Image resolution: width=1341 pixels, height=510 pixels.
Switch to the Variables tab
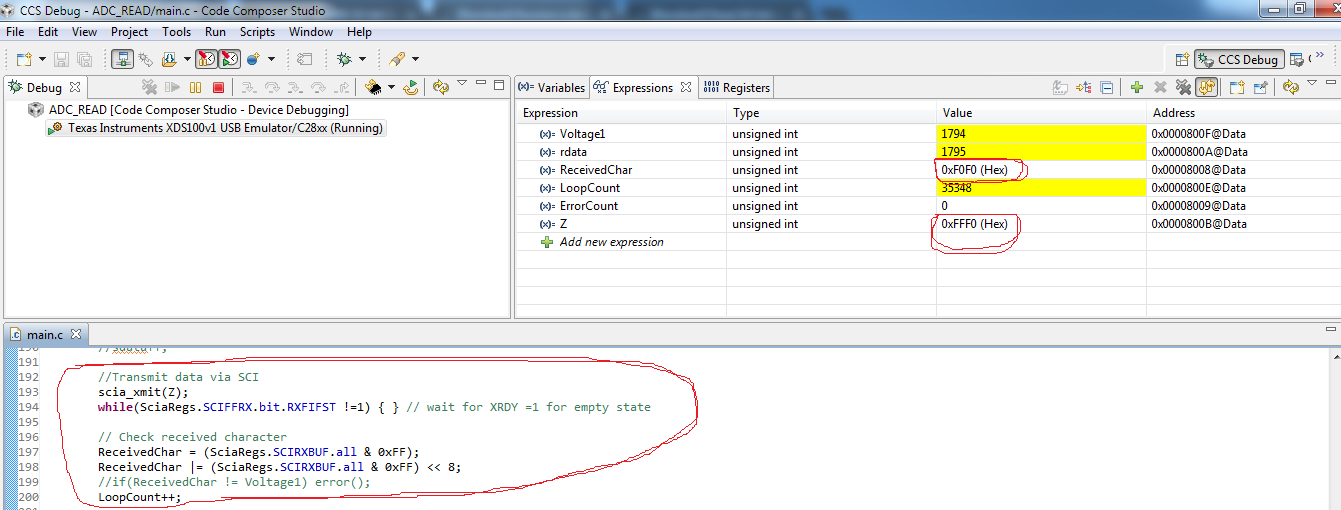coord(552,87)
